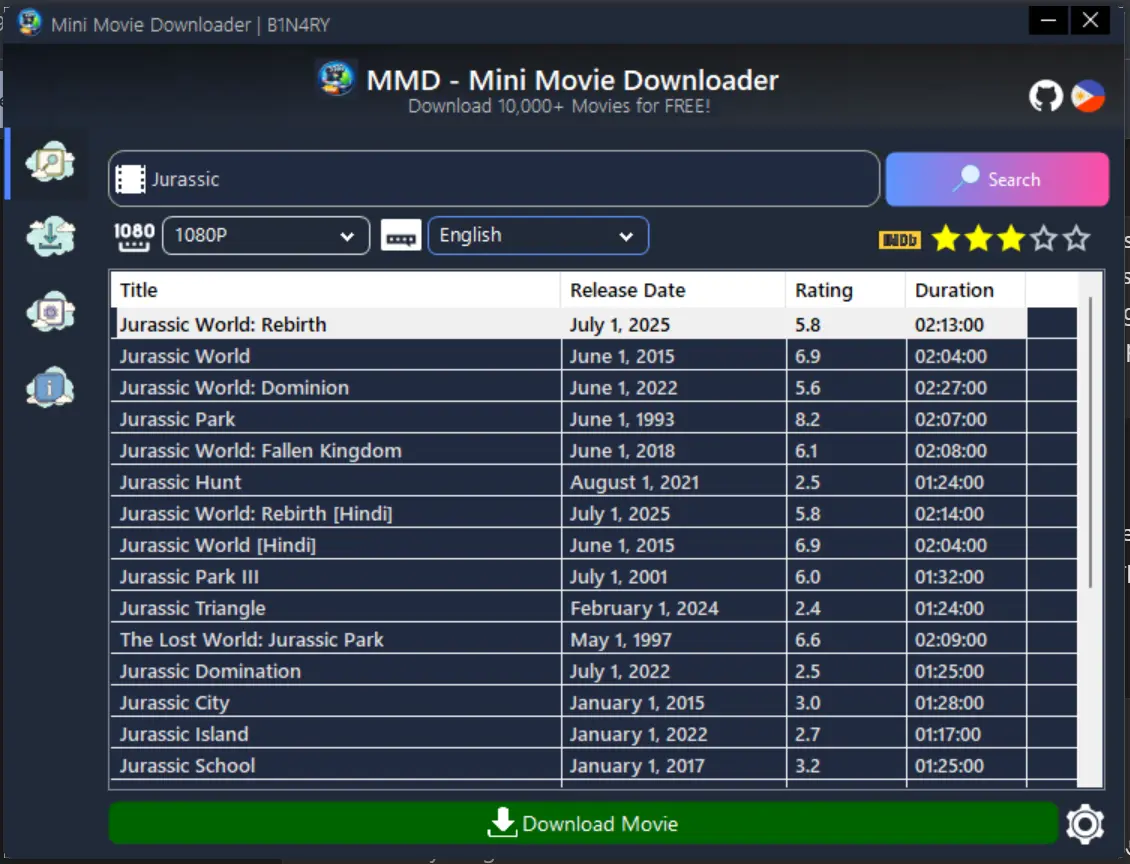
Task: Select Jurassic World: Fallen Kingdom row
Action: tap(594, 451)
